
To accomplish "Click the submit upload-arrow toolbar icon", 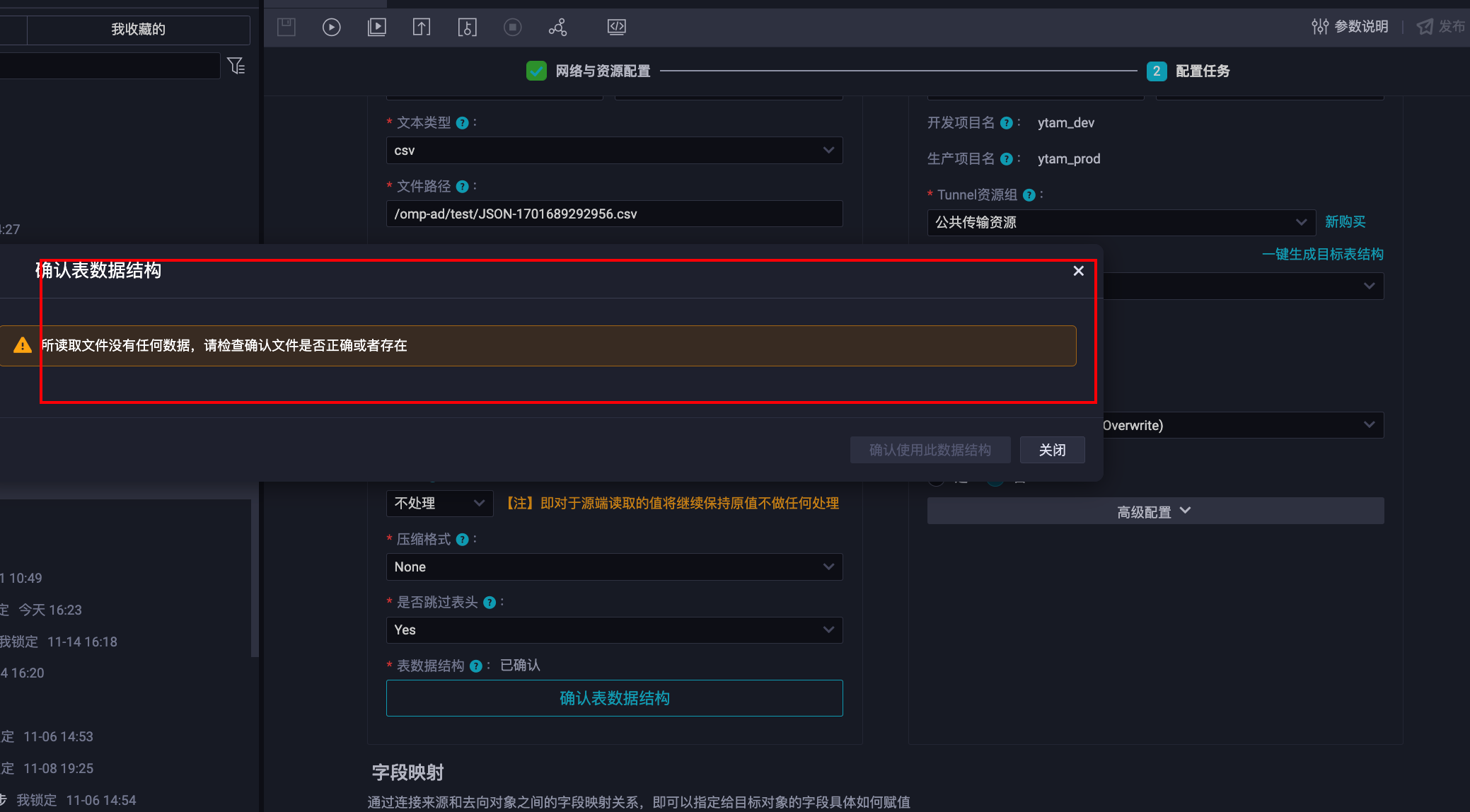I will tap(422, 27).
